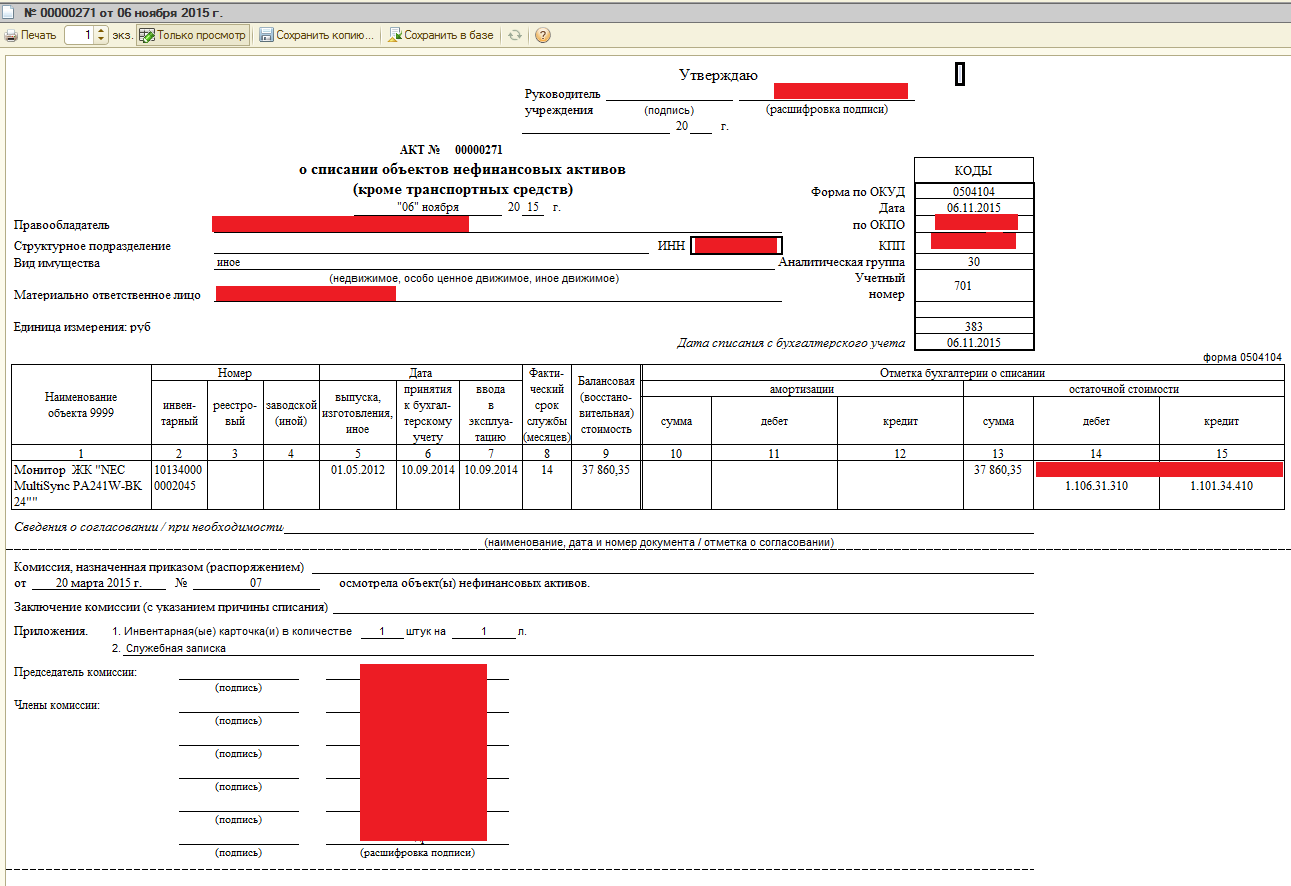This screenshot has width=1291, height=886.
Task: Click Сохранить в базе button
Action: 441,35
